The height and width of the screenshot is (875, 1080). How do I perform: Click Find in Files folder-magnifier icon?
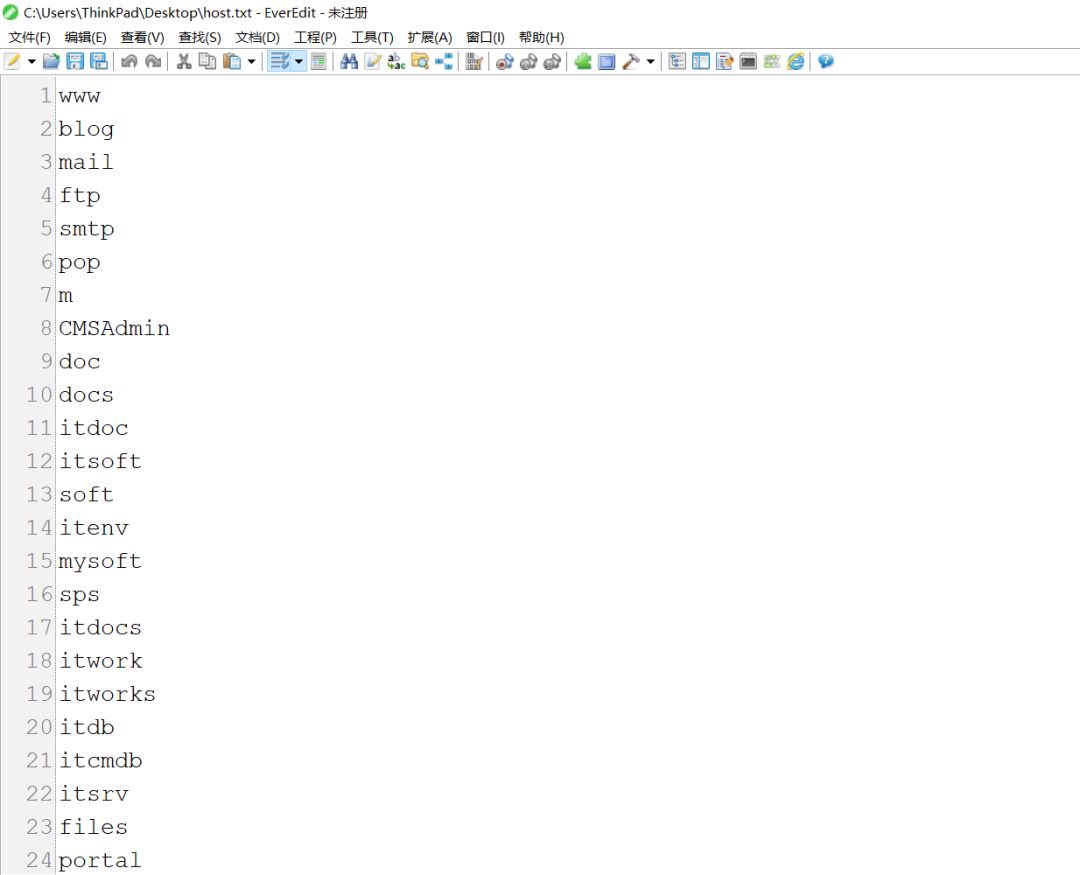(x=420, y=61)
